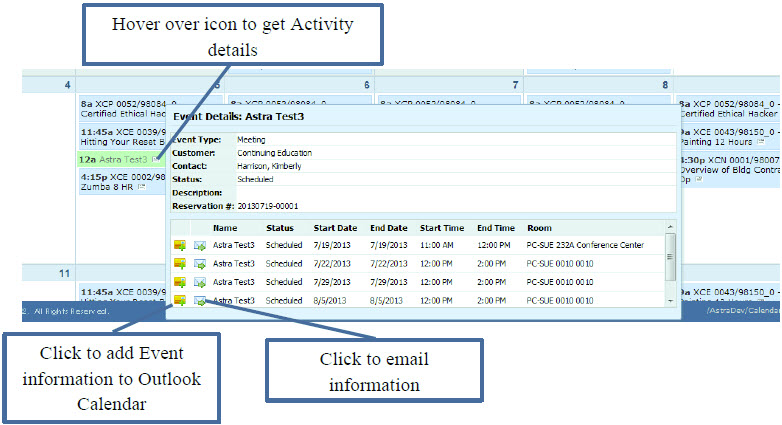Open the 12a Astra Test3 calendar event
Image resolution: width=782 pixels, height=425 pixels.
pyautogui.click(x=115, y=159)
